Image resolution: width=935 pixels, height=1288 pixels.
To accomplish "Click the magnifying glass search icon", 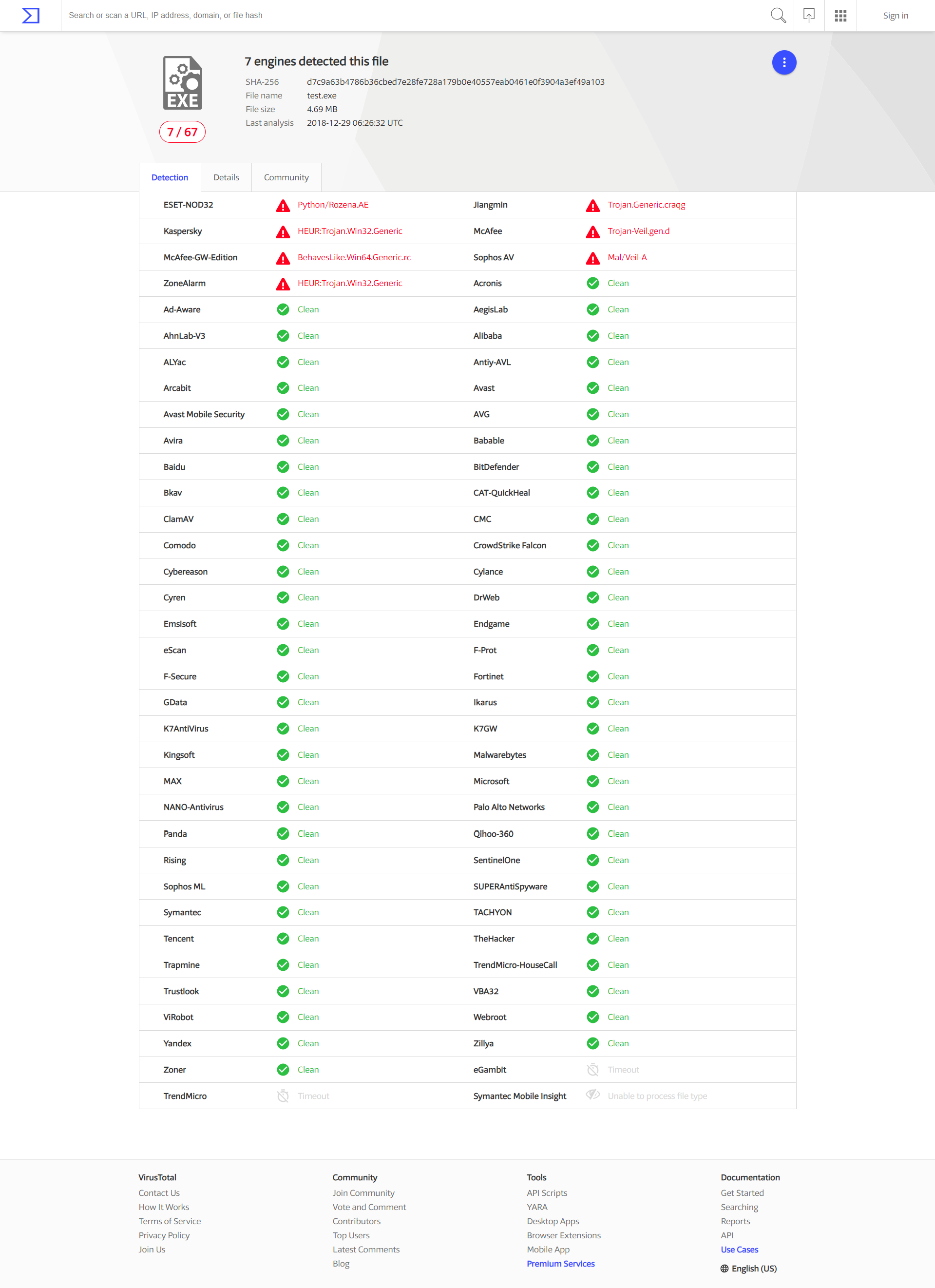I will coord(778,15).
